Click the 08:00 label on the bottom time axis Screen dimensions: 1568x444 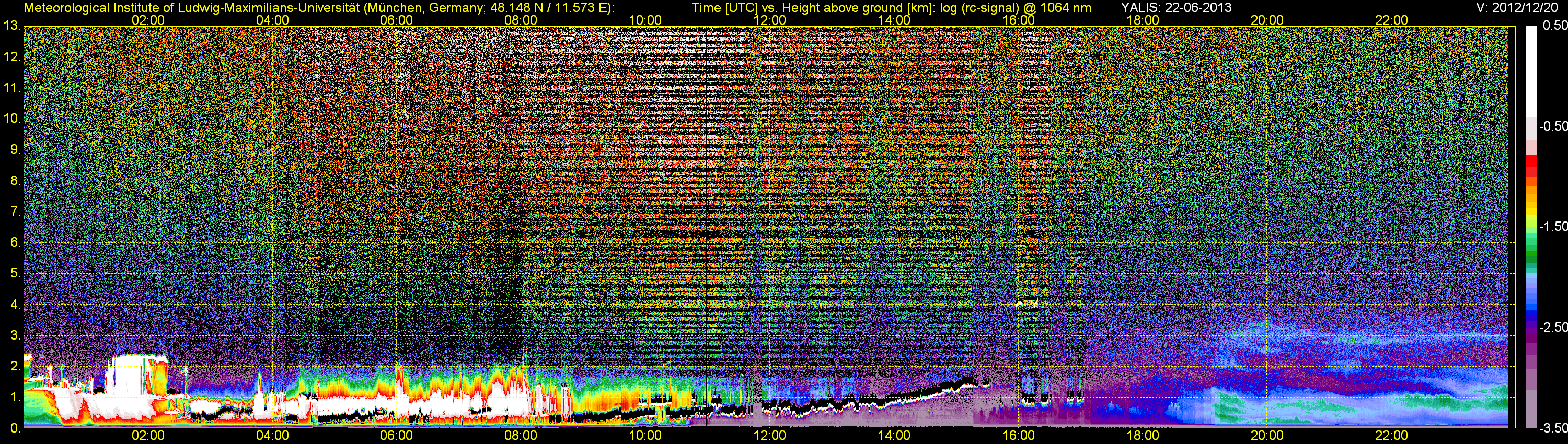521,436
